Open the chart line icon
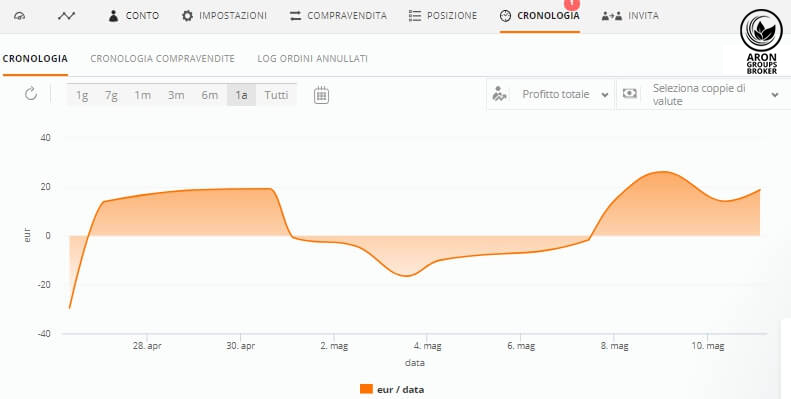 tap(66, 16)
